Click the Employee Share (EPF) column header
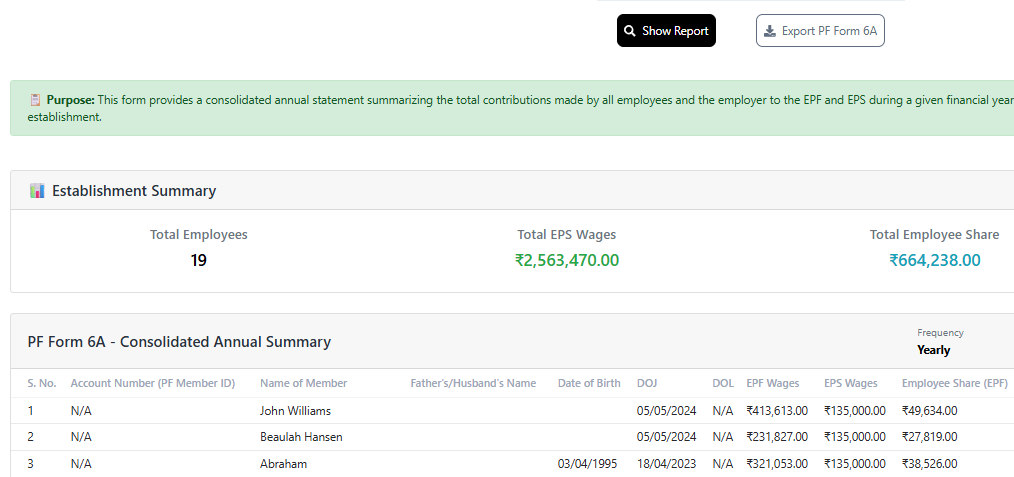The image size is (1014, 477). 954,383
